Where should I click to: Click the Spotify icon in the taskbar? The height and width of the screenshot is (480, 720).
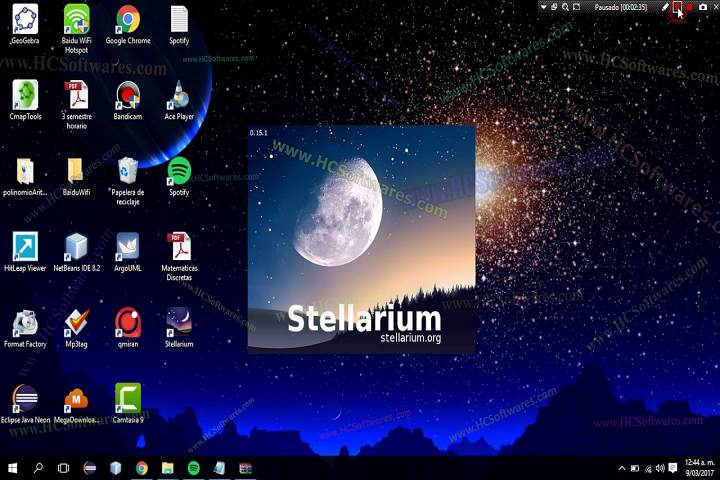(194, 468)
